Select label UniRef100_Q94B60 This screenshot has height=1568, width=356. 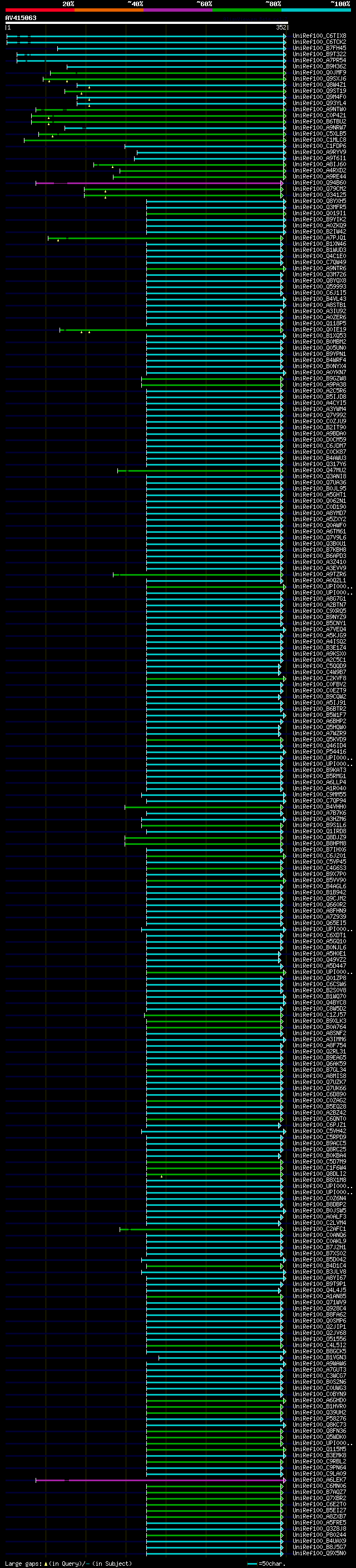pos(319,182)
